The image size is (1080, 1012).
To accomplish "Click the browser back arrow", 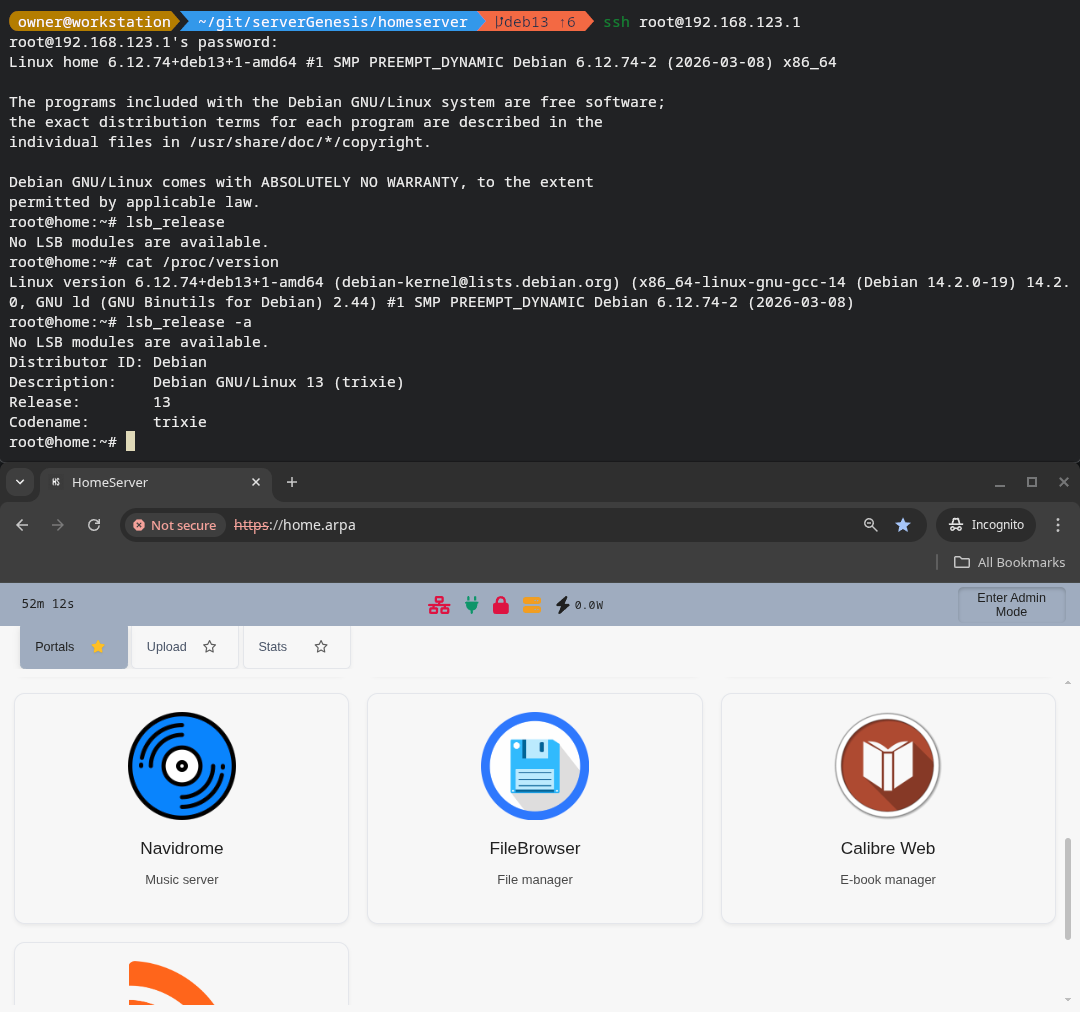I will [x=22, y=525].
